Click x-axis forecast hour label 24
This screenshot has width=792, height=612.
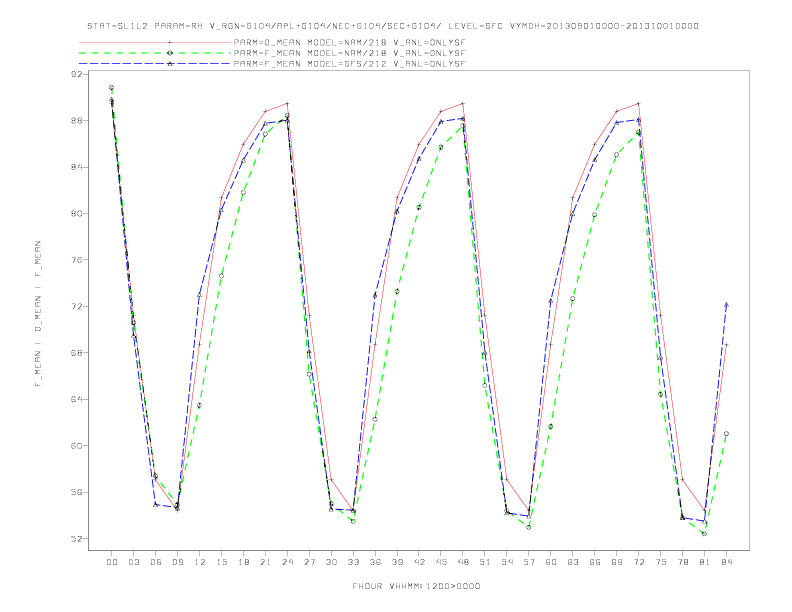(x=287, y=562)
